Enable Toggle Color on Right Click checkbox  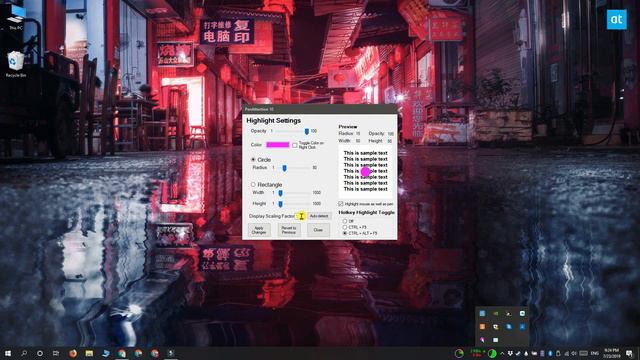(295, 145)
